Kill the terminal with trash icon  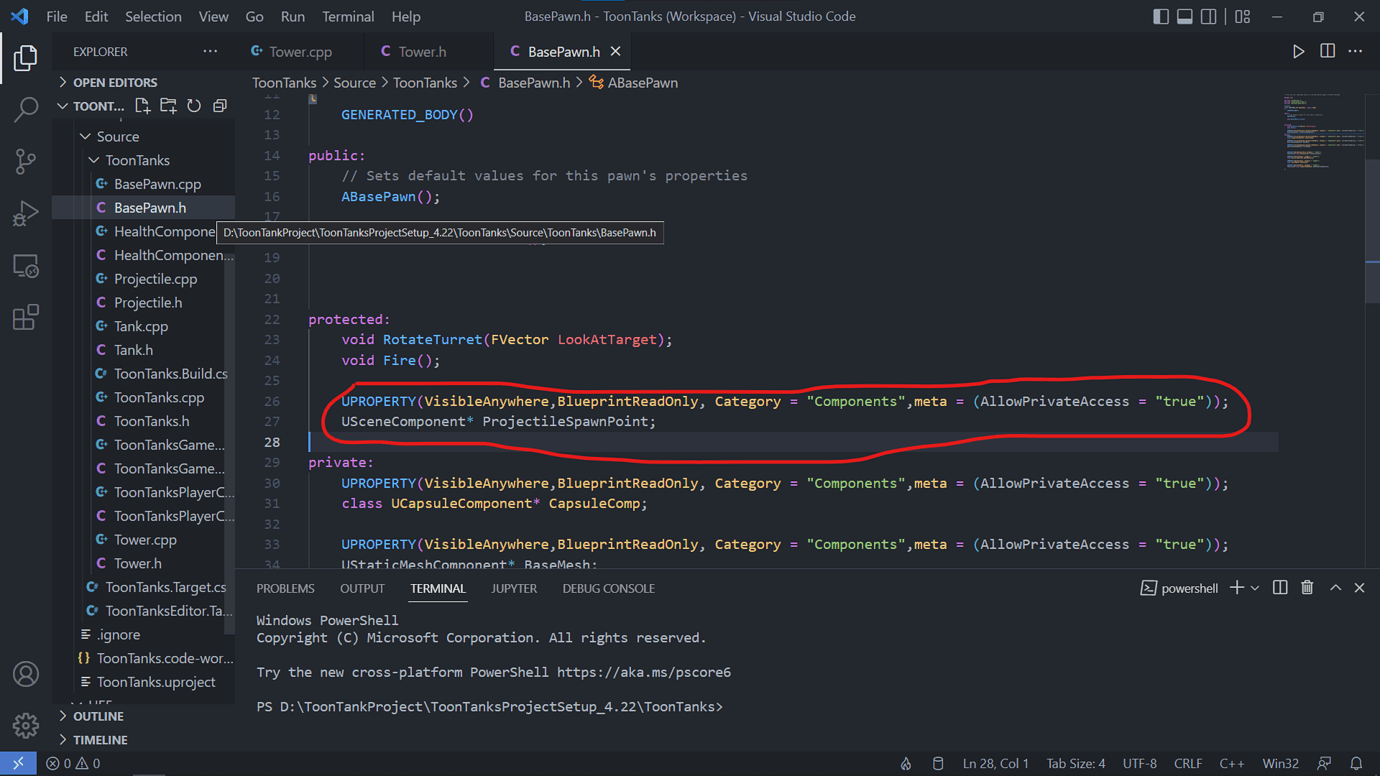(x=1307, y=588)
